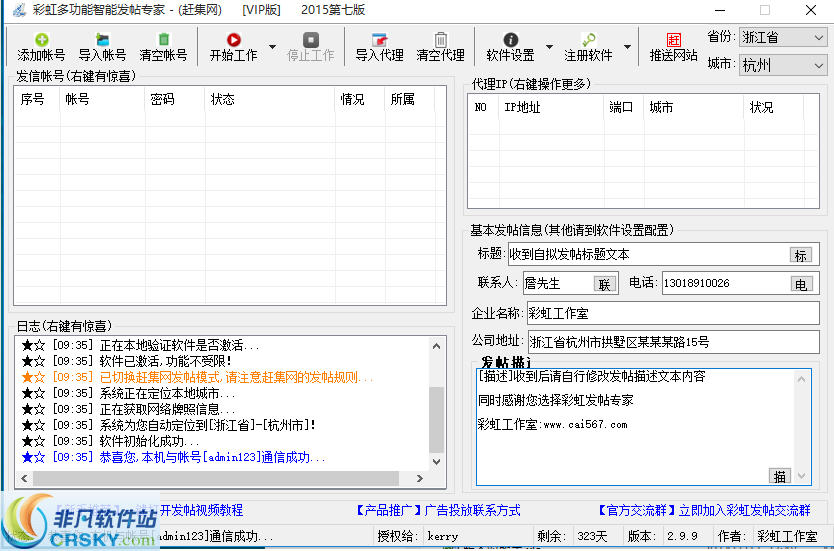Open the 官方交流群 join group link
The width and height of the screenshot is (834, 551).
click(703, 511)
